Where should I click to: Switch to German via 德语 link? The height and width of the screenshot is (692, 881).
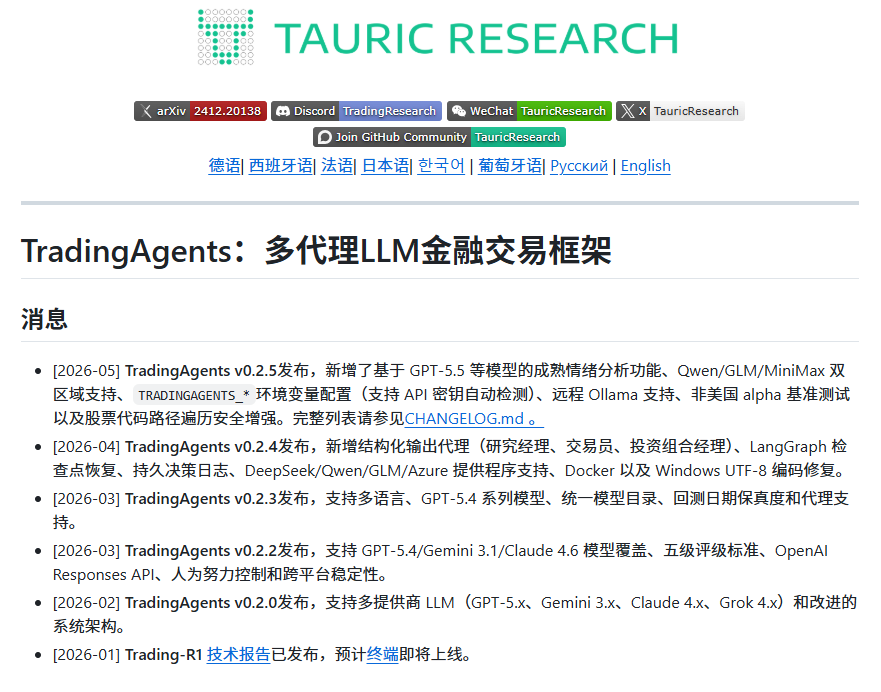coord(224,166)
